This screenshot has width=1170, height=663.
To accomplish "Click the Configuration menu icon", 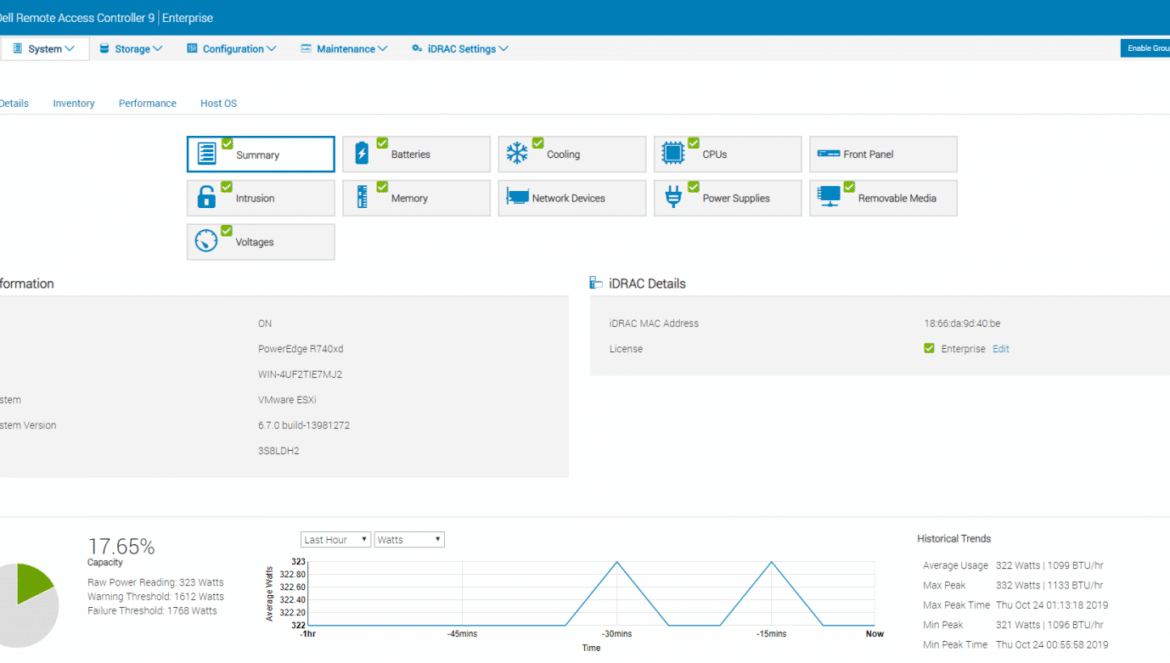I will 192,48.
